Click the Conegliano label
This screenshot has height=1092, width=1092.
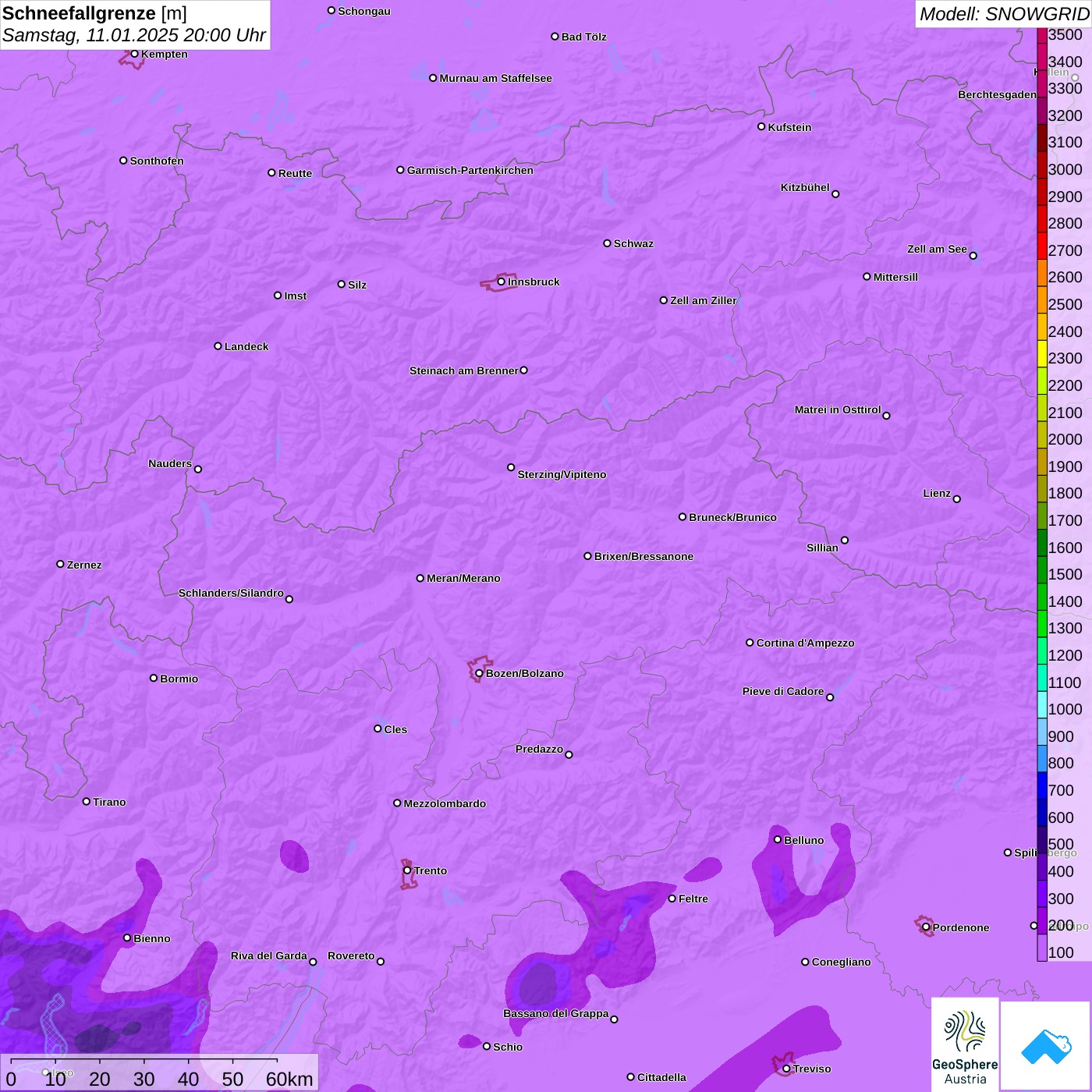point(841,962)
